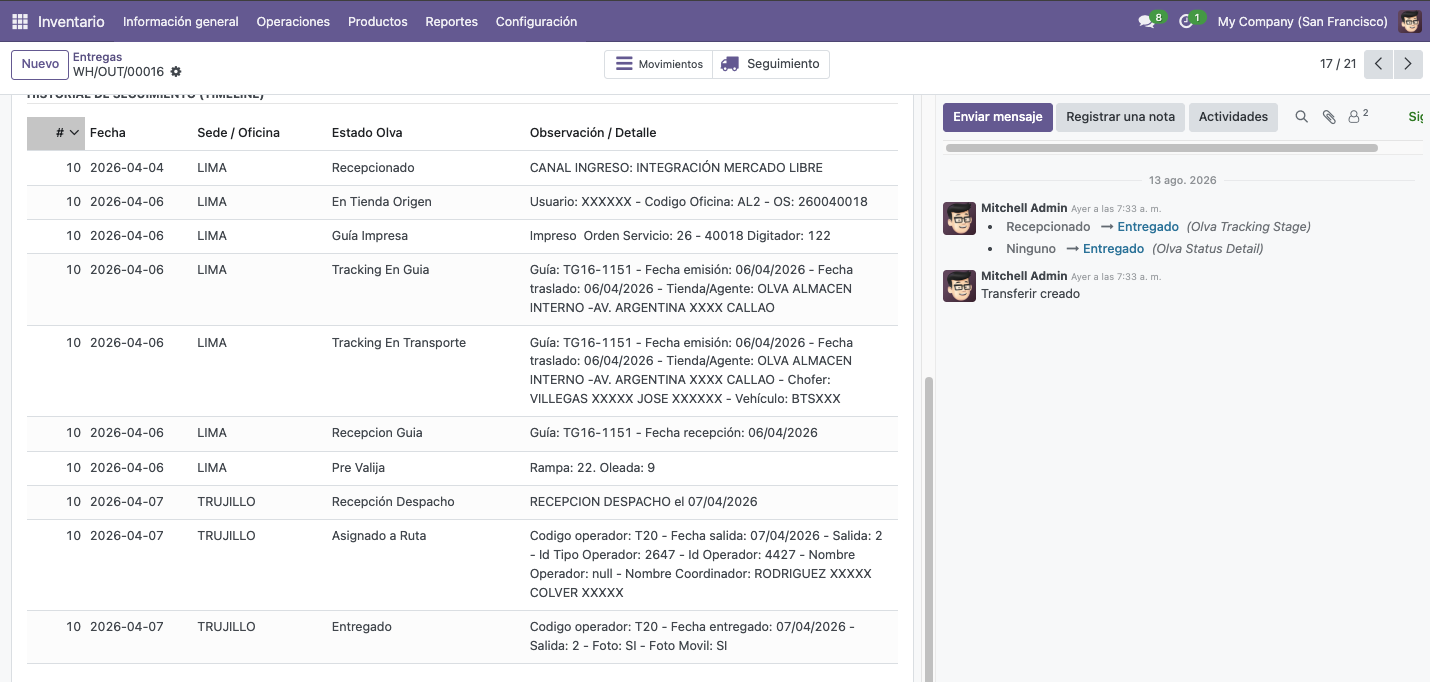The width and height of the screenshot is (1430, 682).
Task: Open the Reportes menu
Action: pos(452,21)
